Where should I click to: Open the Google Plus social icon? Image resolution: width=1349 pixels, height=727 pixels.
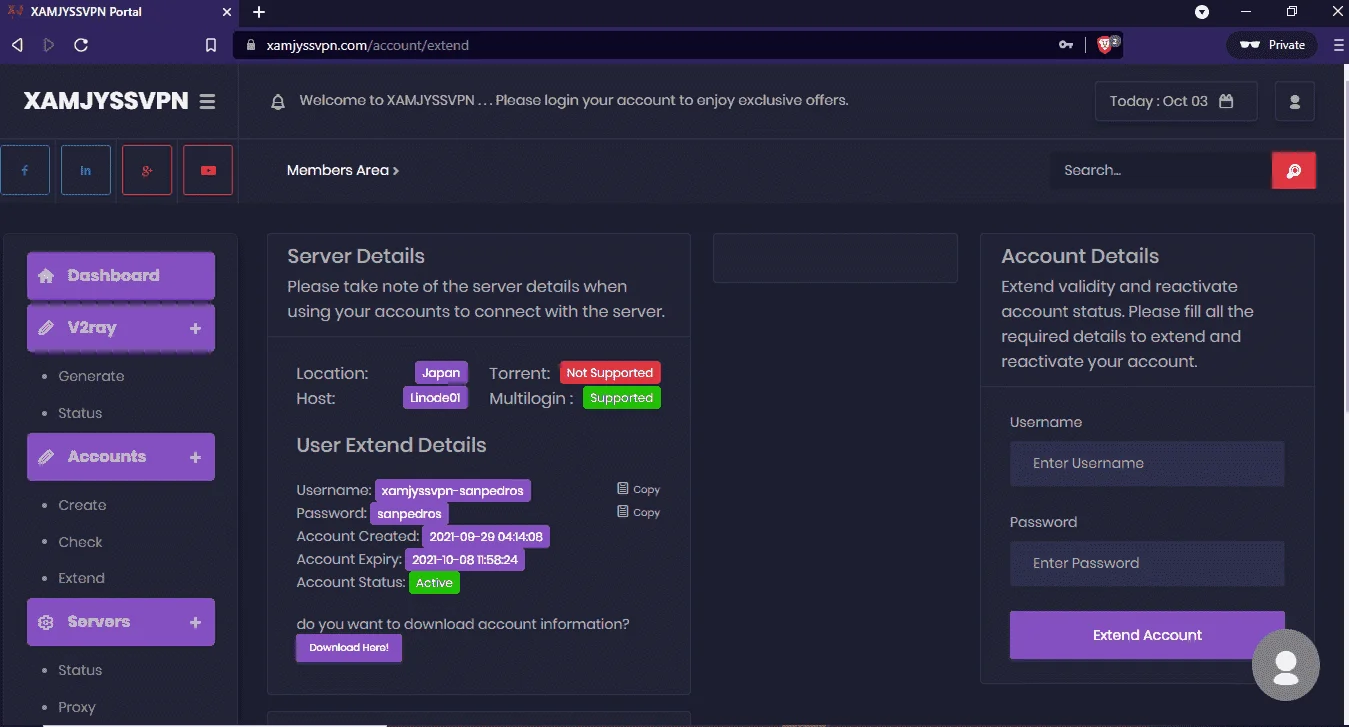tap(147, 170)
